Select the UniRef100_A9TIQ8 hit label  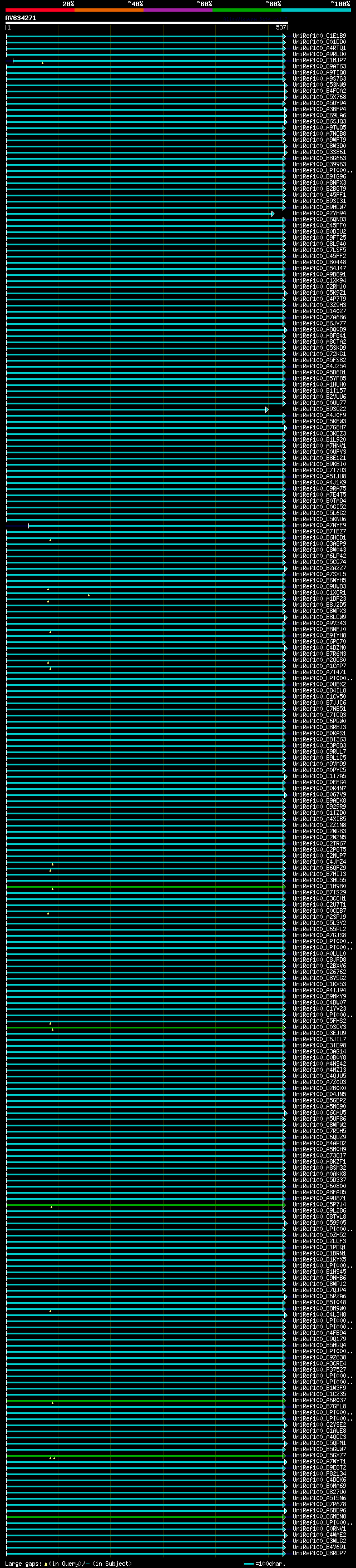[319, 72]
